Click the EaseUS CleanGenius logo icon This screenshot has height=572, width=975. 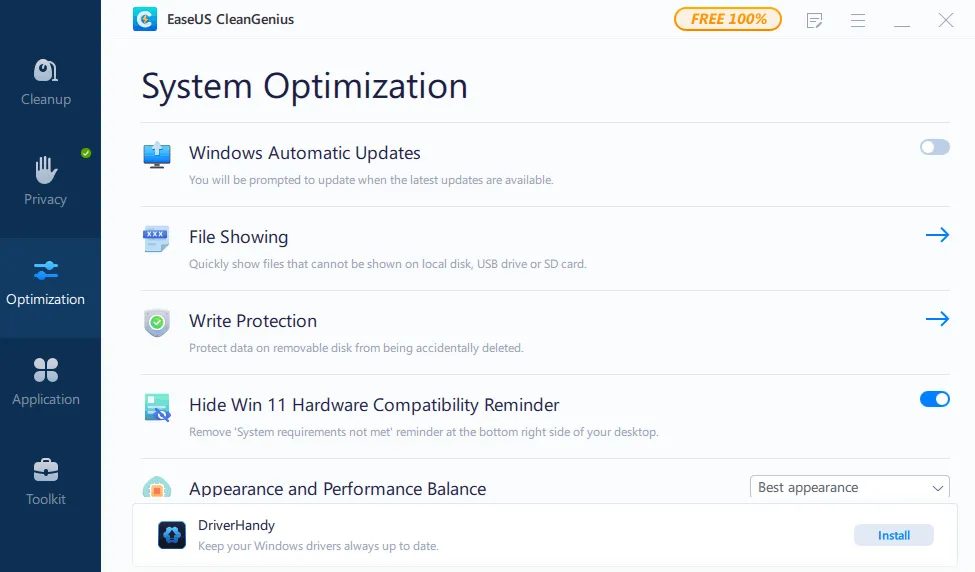[145, 19]
